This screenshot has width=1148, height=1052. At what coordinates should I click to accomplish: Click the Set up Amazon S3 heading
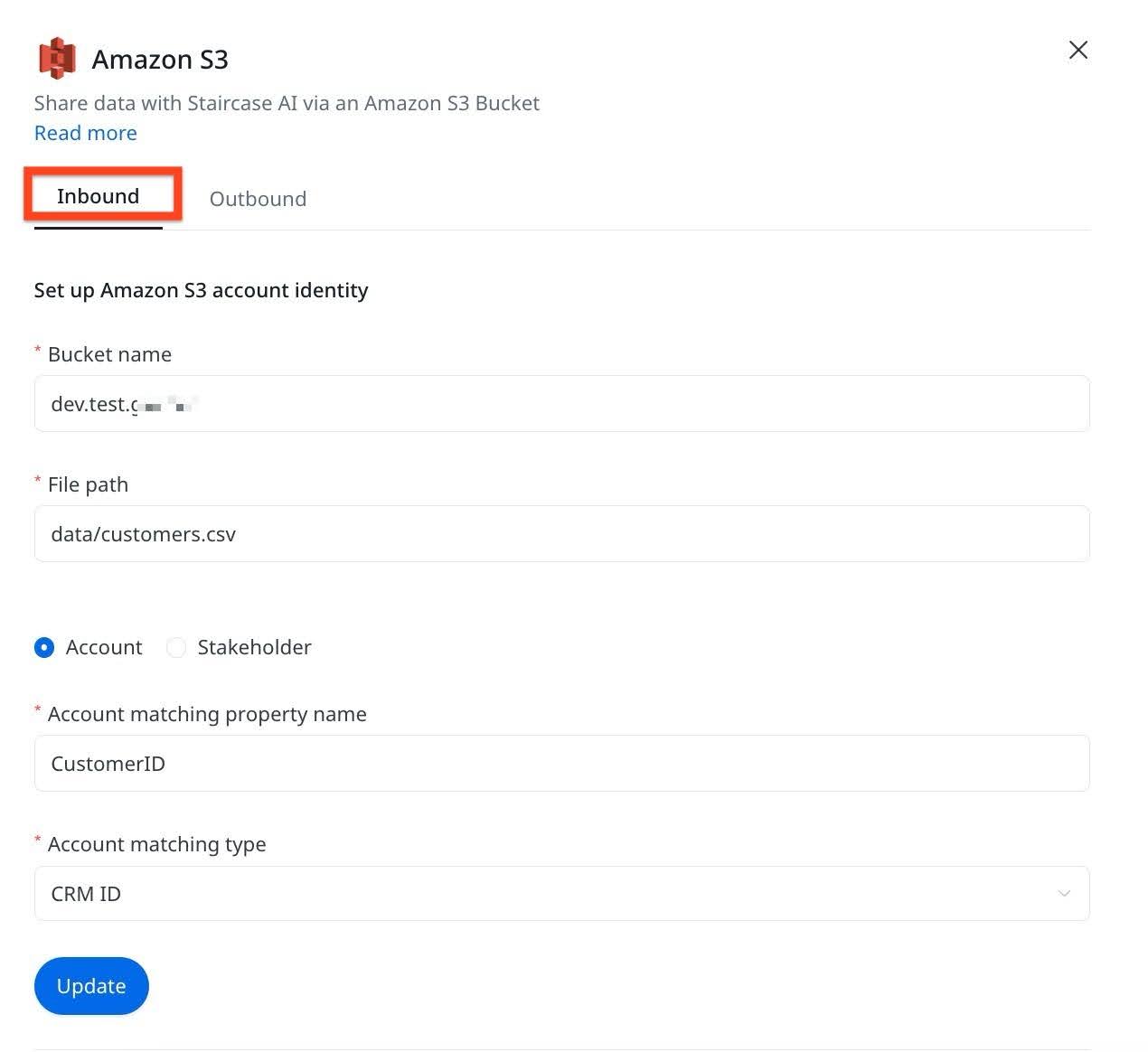pyautogui.click(x=201, y=290)
